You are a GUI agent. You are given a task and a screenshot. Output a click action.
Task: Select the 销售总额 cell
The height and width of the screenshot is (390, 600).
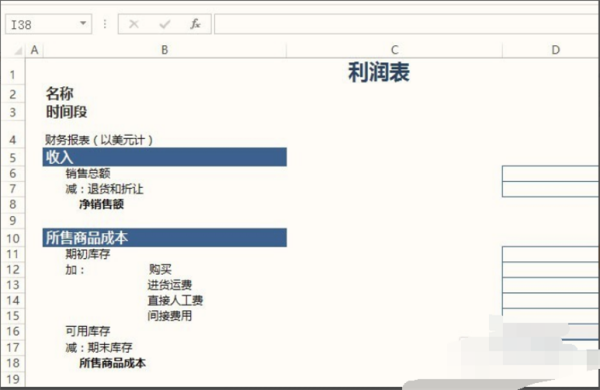click(x=88, y=173)
